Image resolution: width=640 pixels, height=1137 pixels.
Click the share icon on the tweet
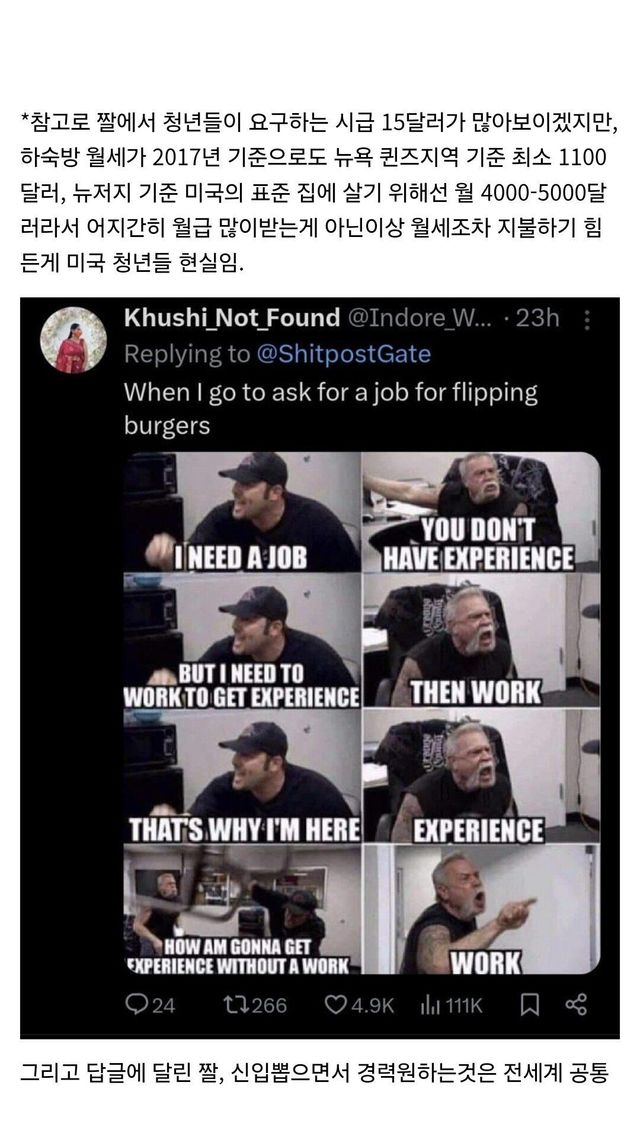[x=576, y=1003]
